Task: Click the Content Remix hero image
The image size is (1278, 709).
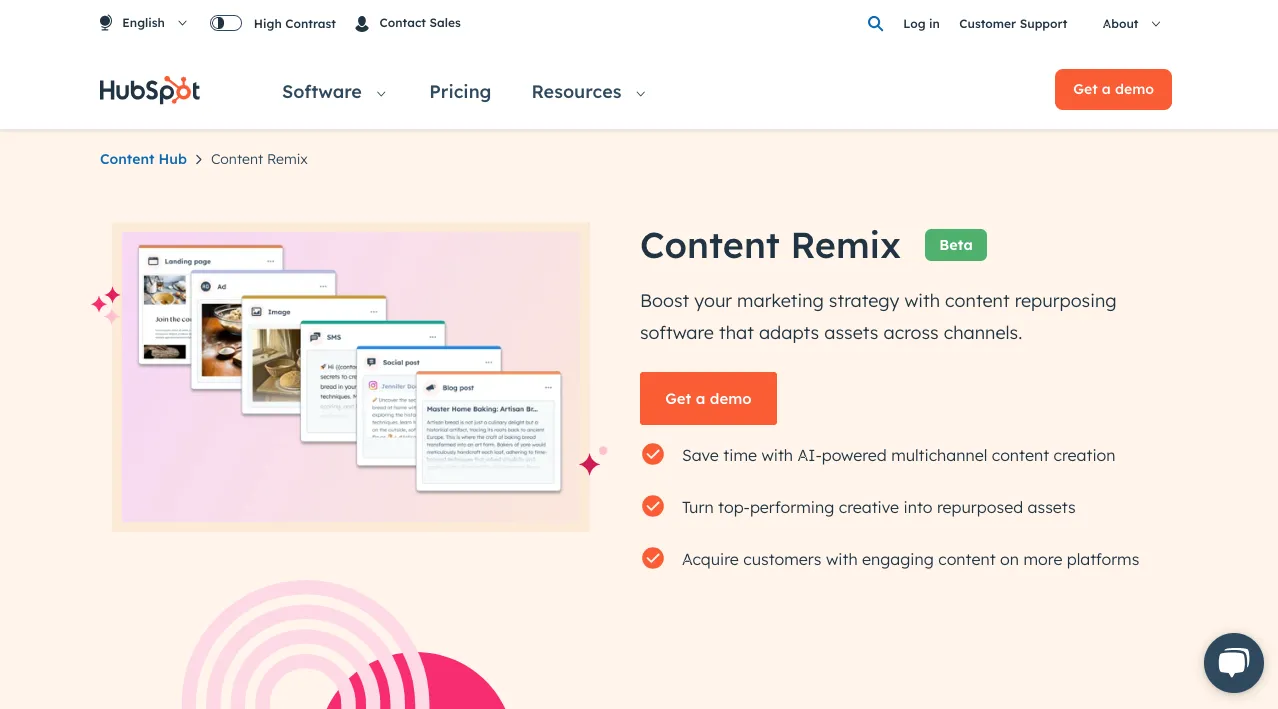Action: 351,377
